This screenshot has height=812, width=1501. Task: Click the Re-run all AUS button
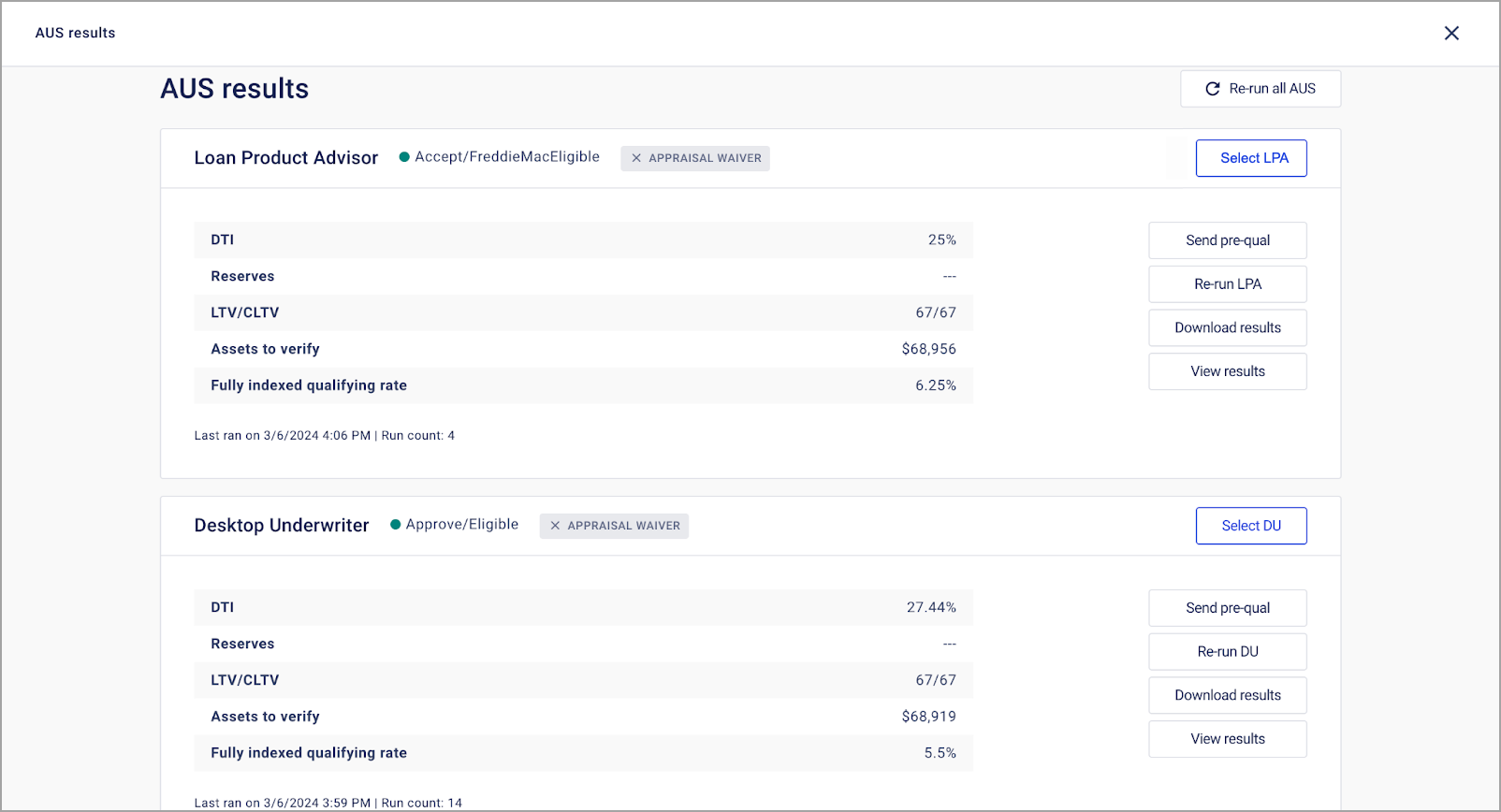tap(1261, 89)
